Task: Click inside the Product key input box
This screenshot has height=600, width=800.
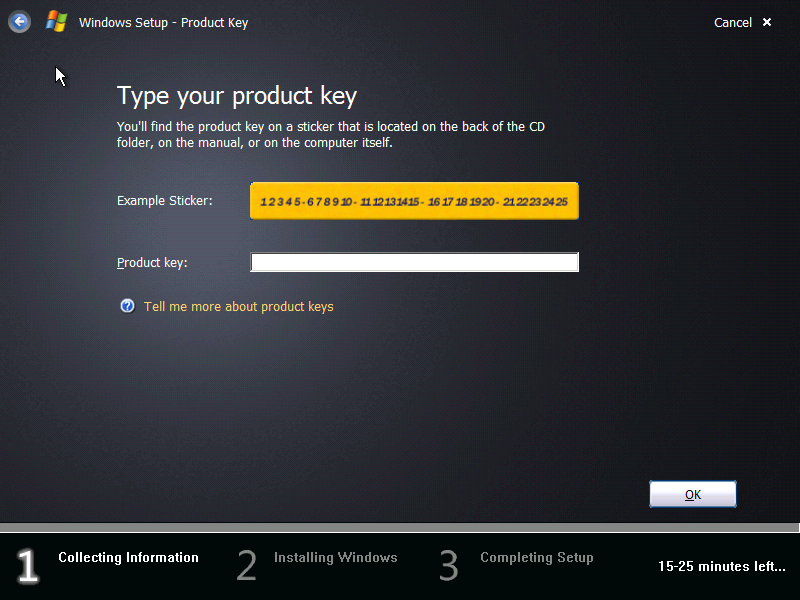Action: 414,262
